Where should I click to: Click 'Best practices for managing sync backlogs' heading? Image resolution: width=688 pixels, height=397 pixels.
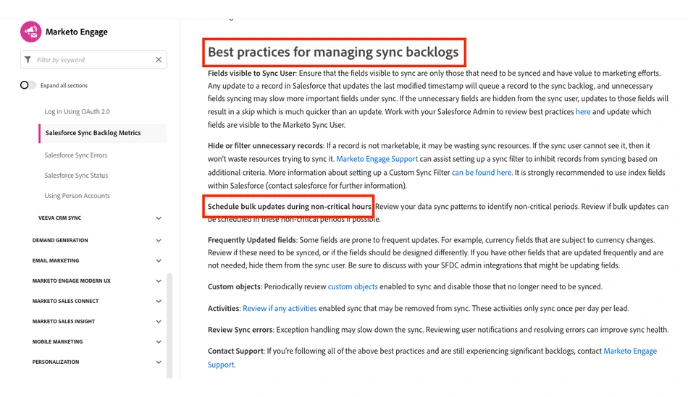333,52
